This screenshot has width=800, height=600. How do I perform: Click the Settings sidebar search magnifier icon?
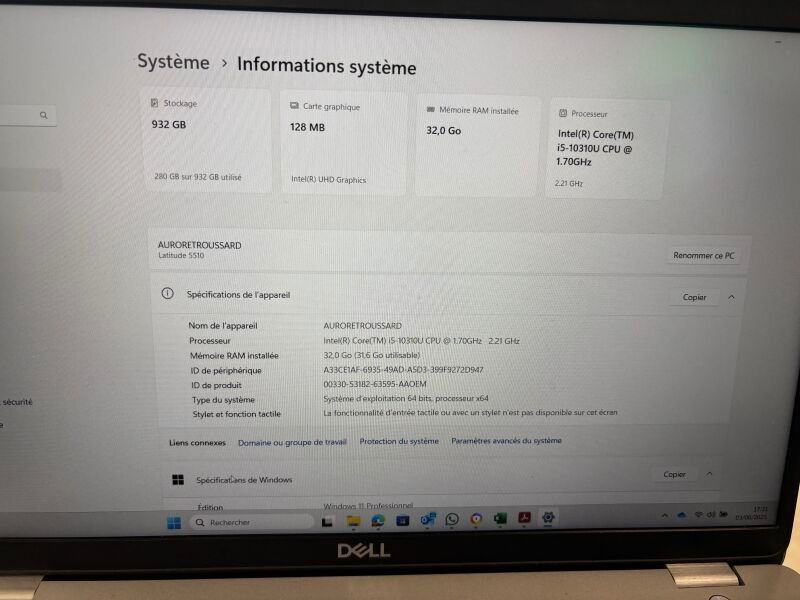44,115
